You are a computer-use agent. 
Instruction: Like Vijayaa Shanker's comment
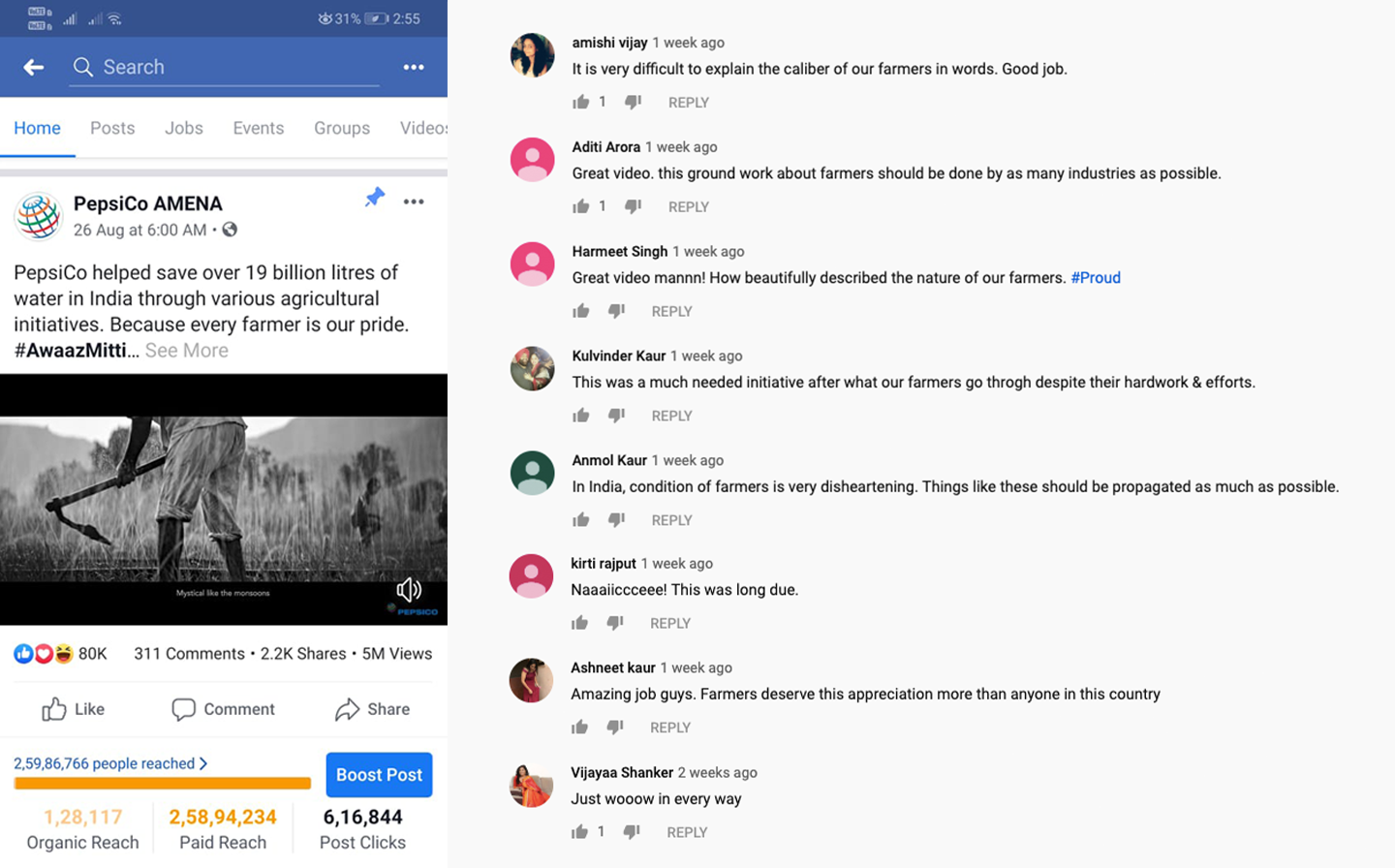click(x=579, y=831)
